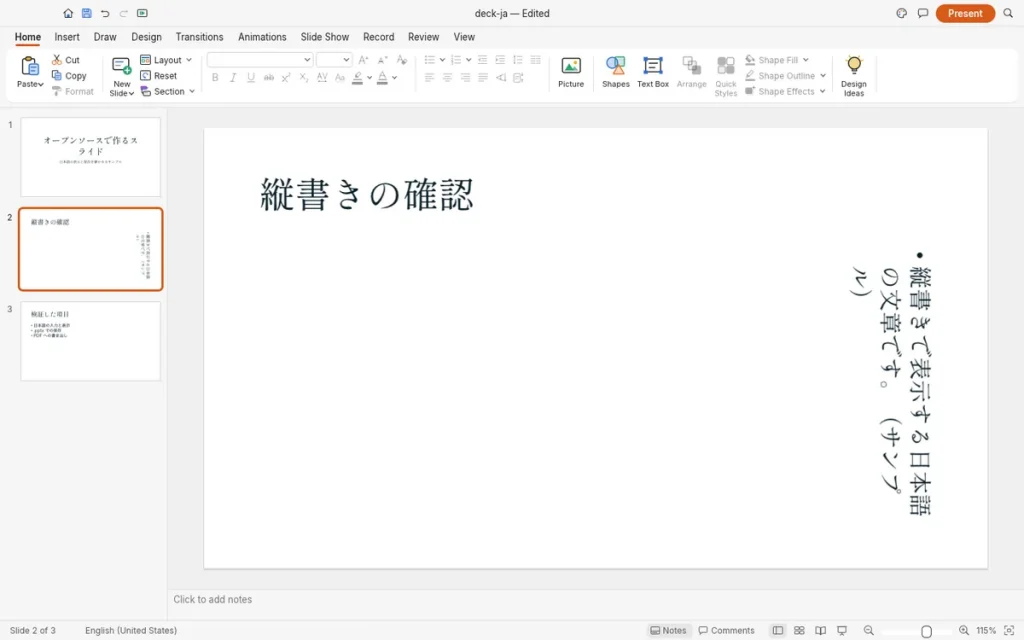1024x640 pixels.
Task: Toggle Comments pane in status bar
Action: pyautogui.click(x=726, y=630)
